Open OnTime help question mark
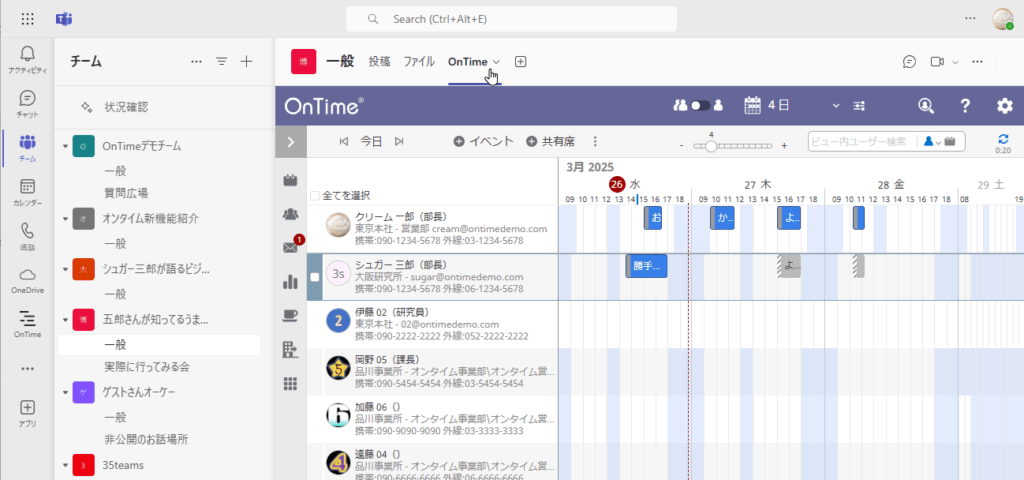1024x480 pixels. point(965,106)
